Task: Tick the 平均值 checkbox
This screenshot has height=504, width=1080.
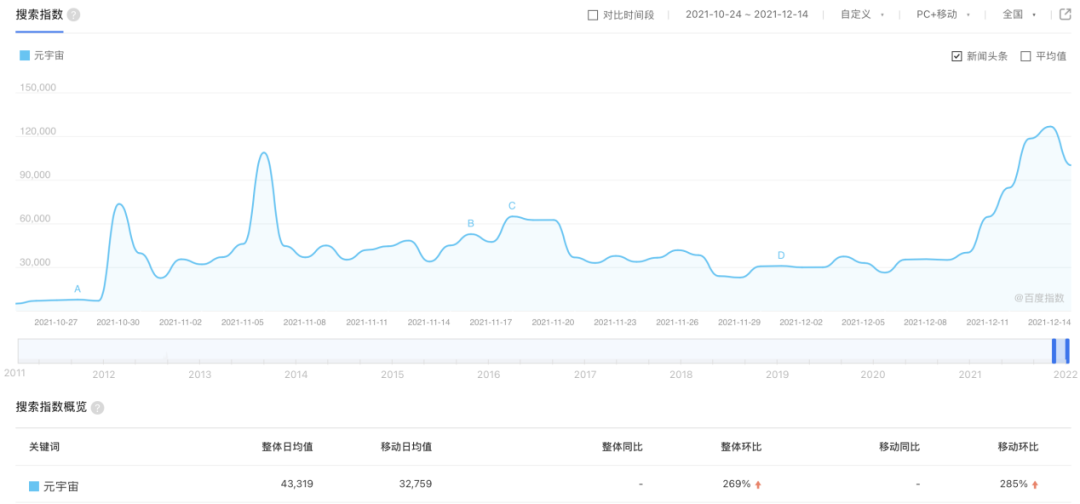Action: [x=1025, y=56]
